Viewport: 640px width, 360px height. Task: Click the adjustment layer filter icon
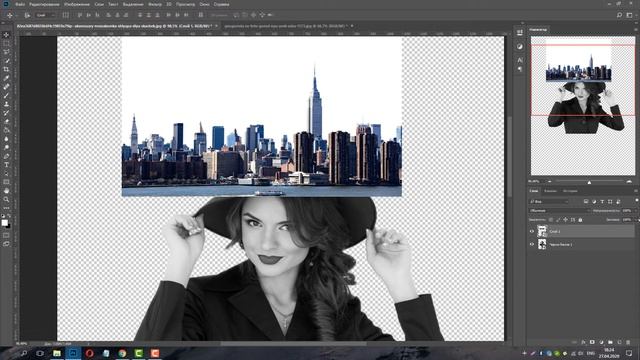pos(594,202)
